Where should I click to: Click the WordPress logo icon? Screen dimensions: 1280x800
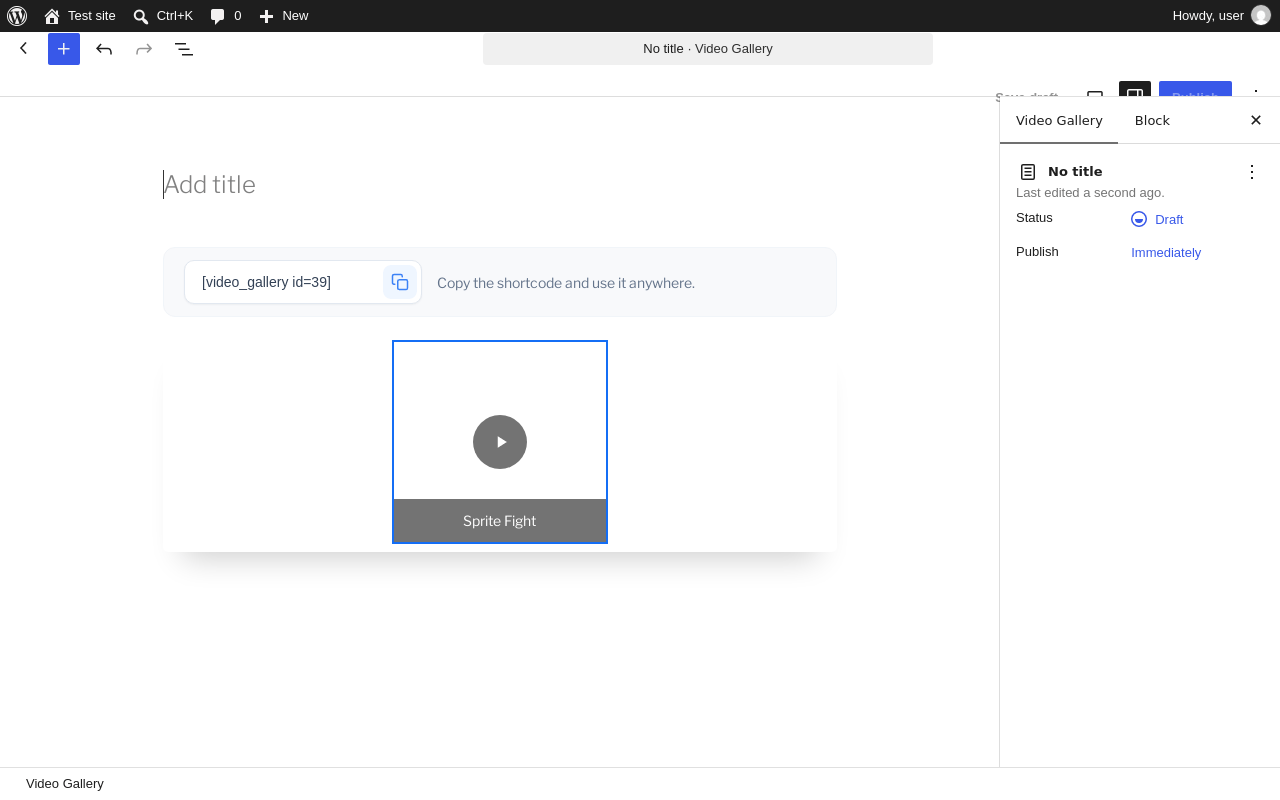click(17, 16)
